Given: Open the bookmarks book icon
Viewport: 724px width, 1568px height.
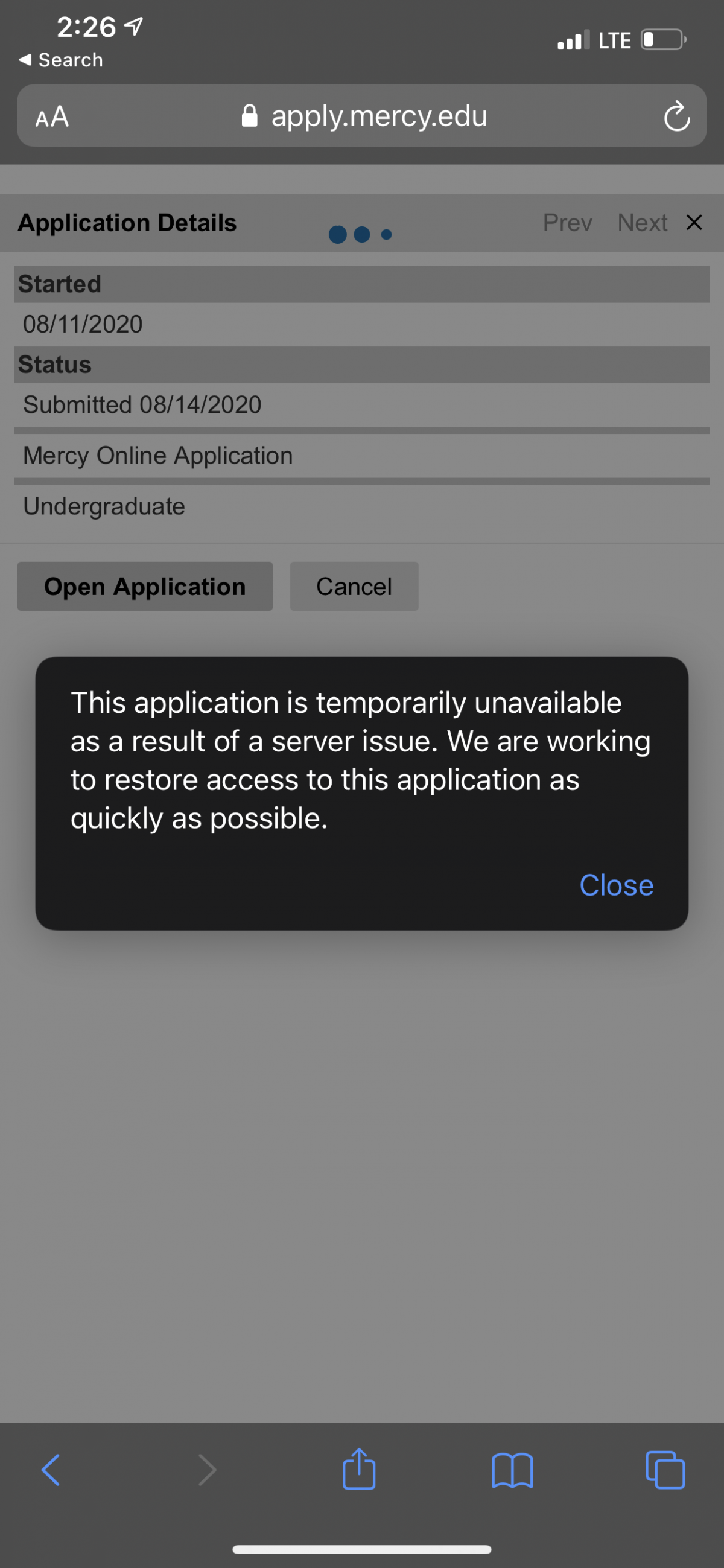Looking at the screenshot, I should [x=512, y=1470].
